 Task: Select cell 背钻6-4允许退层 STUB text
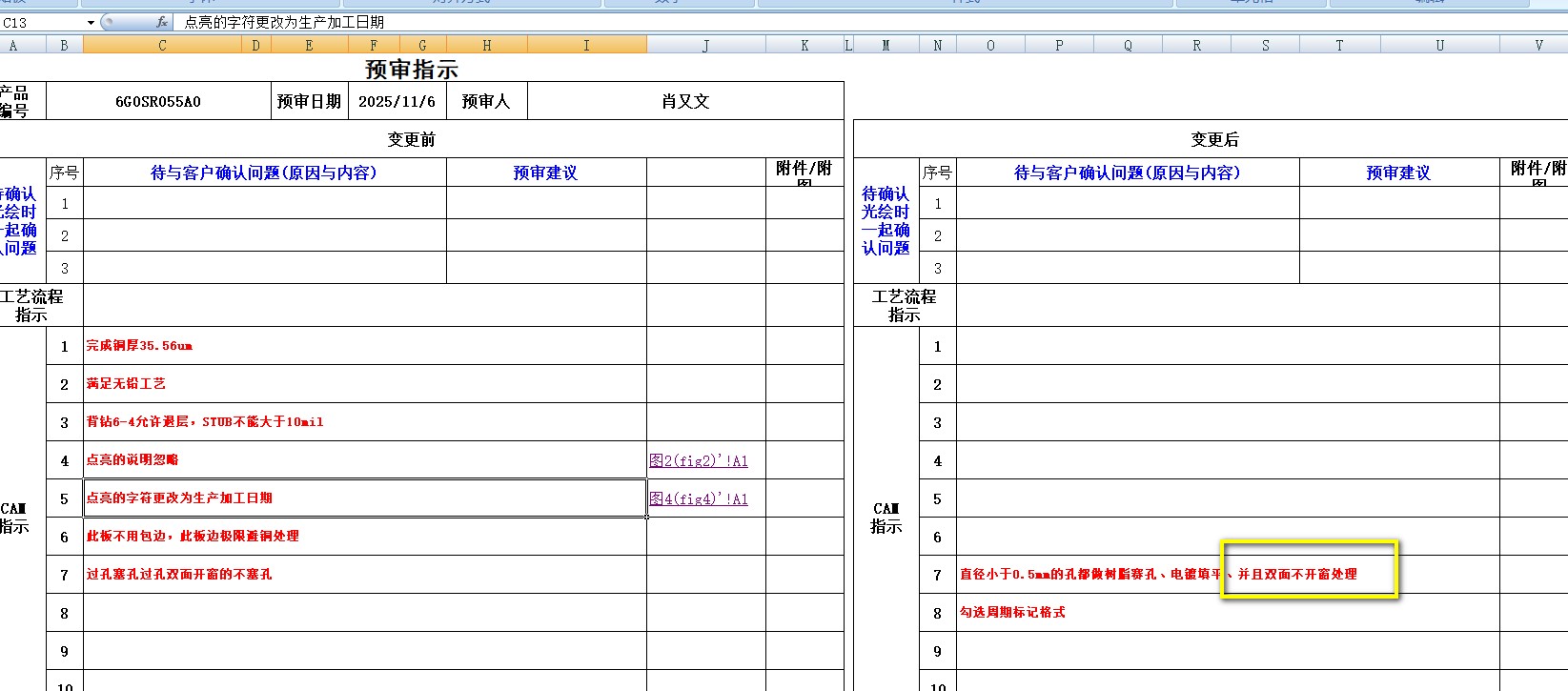pyautogui.click(x=364, y=422)
